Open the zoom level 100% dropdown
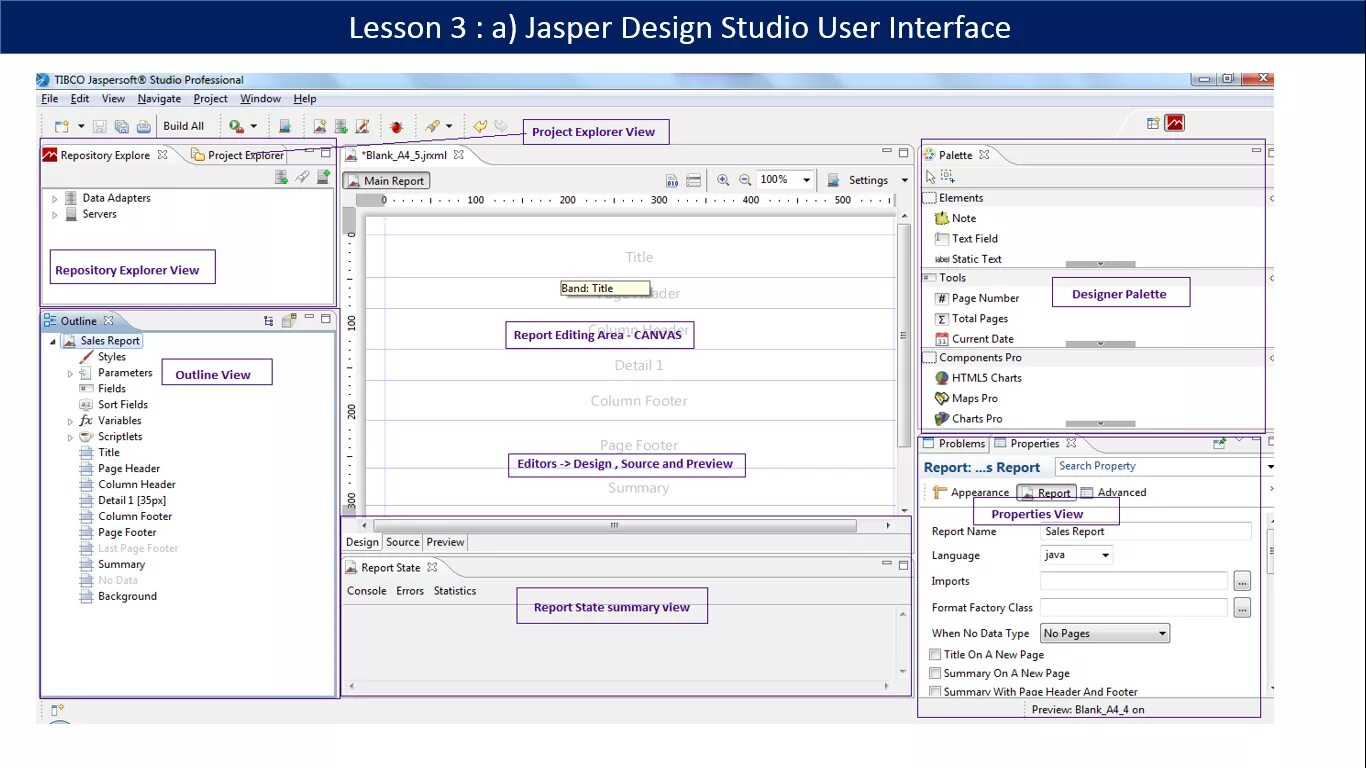The image size is (1366, 768). [x=806, y=180]
